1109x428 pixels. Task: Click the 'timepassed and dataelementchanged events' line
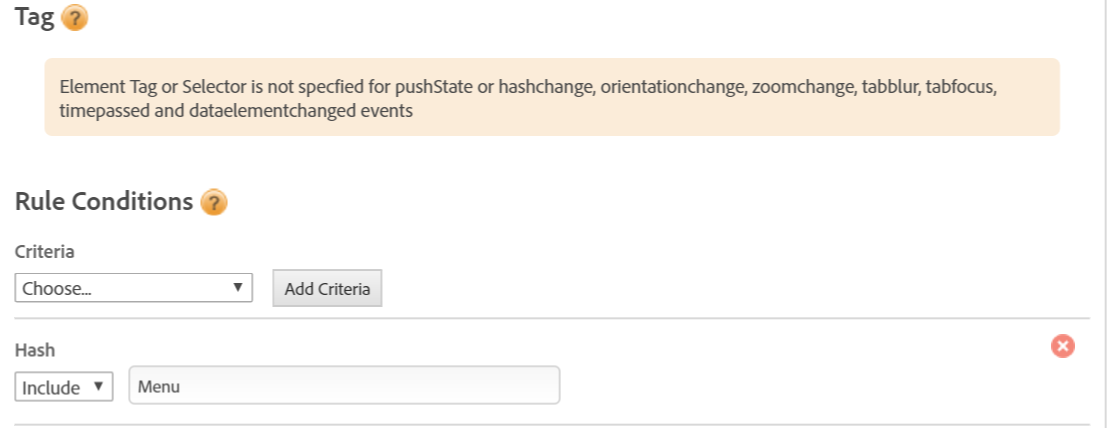pyautogui.click(x=237, y=111)
